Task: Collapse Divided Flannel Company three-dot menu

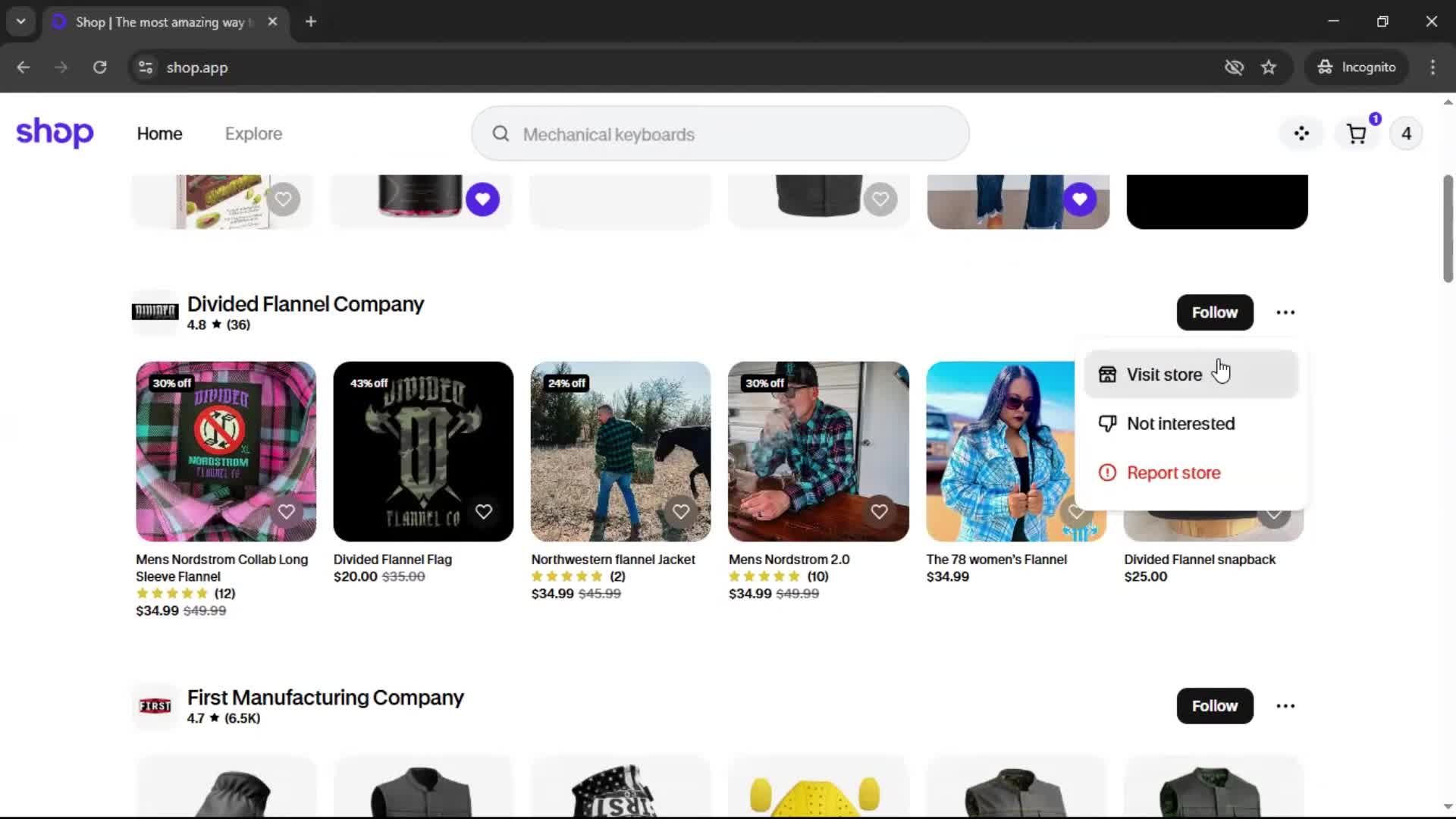Action: [x=1285, y=312]
